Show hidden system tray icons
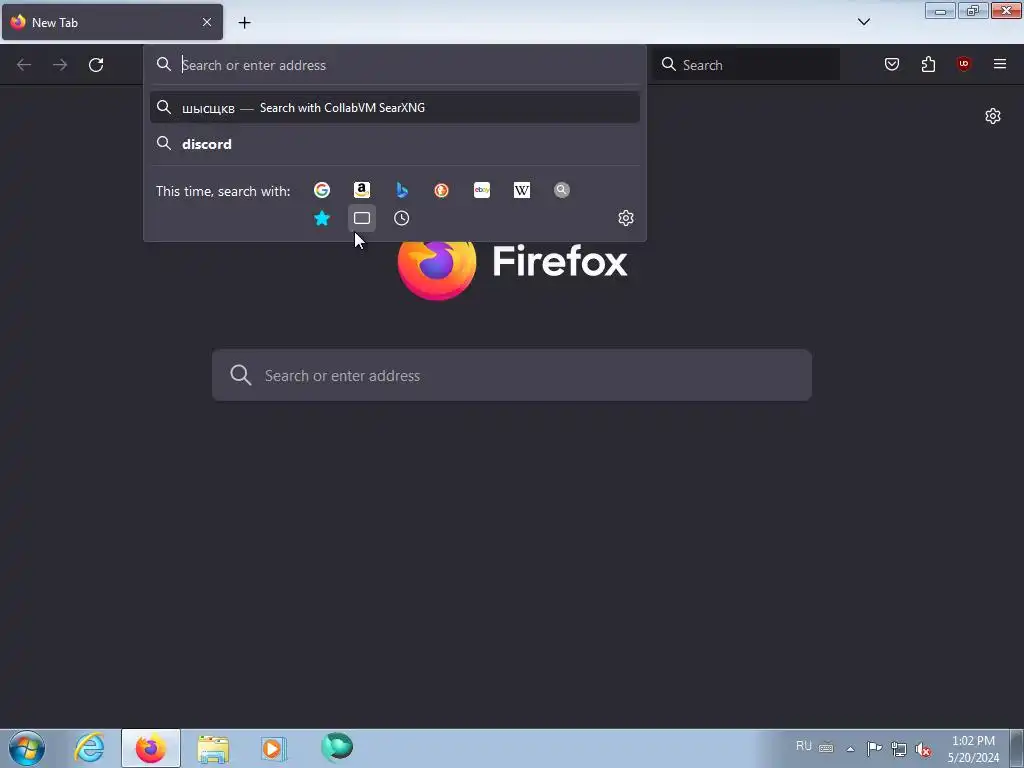Image resolution: width=1024 pixels, height=768 pixels. (x=850, y=749)
